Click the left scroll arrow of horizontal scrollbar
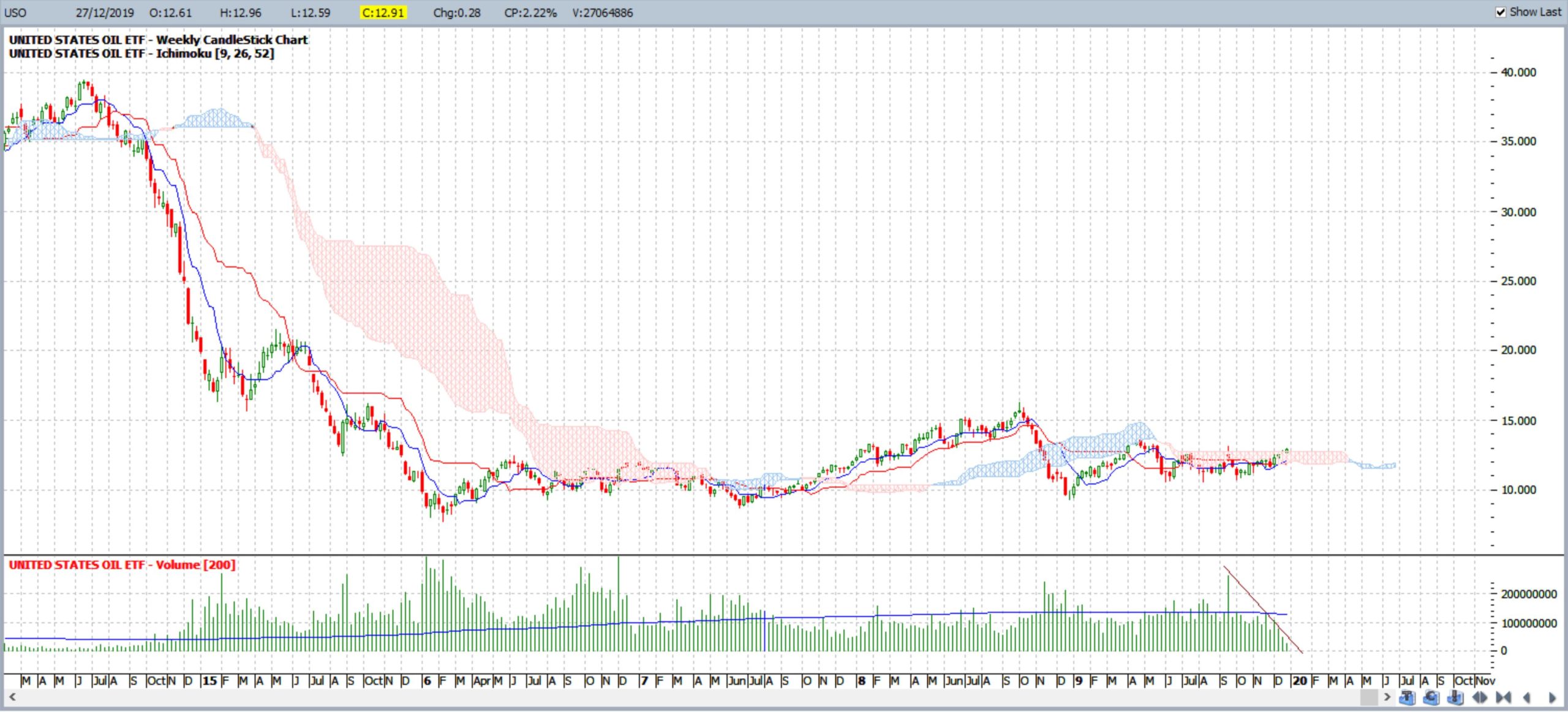The width and height of the screenshot is (1568, 712). pyautogui.click(x=12, y=697)
